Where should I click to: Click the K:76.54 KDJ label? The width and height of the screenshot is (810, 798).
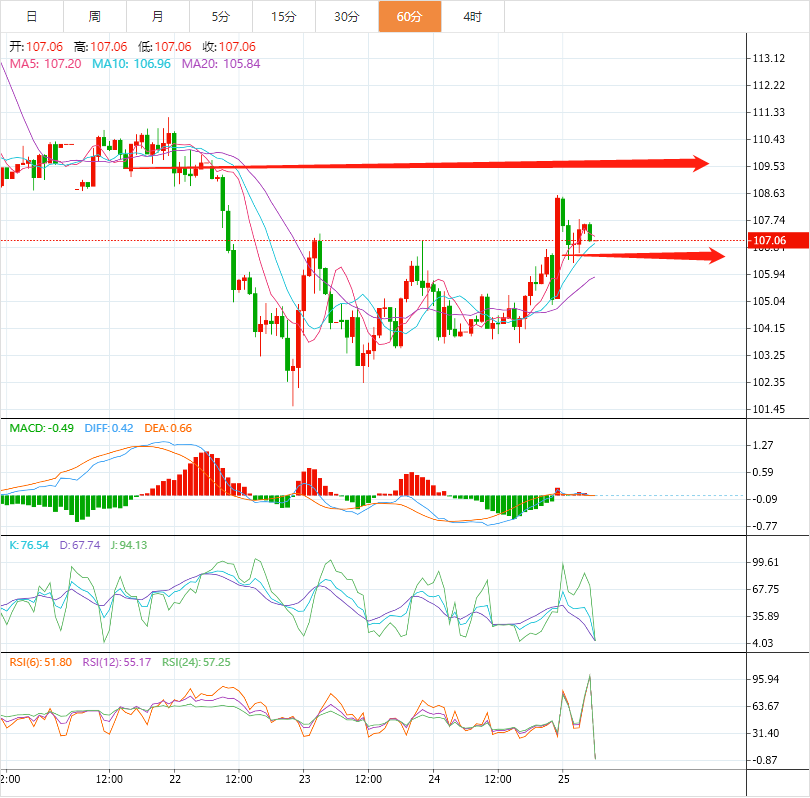(29, 545)
